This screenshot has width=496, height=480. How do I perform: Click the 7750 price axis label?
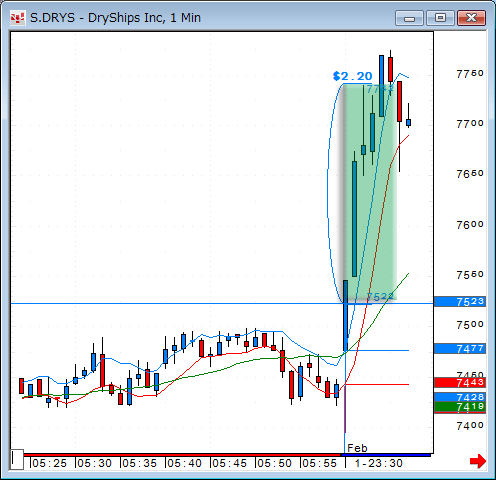(x=470, y=73)
